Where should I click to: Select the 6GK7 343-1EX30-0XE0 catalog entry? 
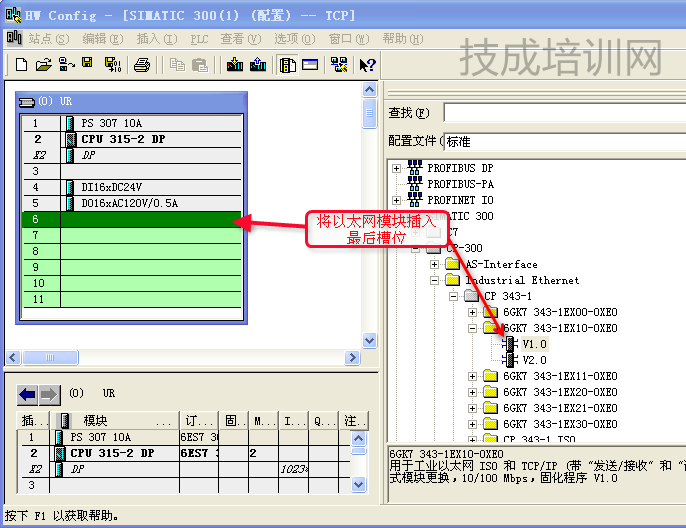click(x=560, y=424)
